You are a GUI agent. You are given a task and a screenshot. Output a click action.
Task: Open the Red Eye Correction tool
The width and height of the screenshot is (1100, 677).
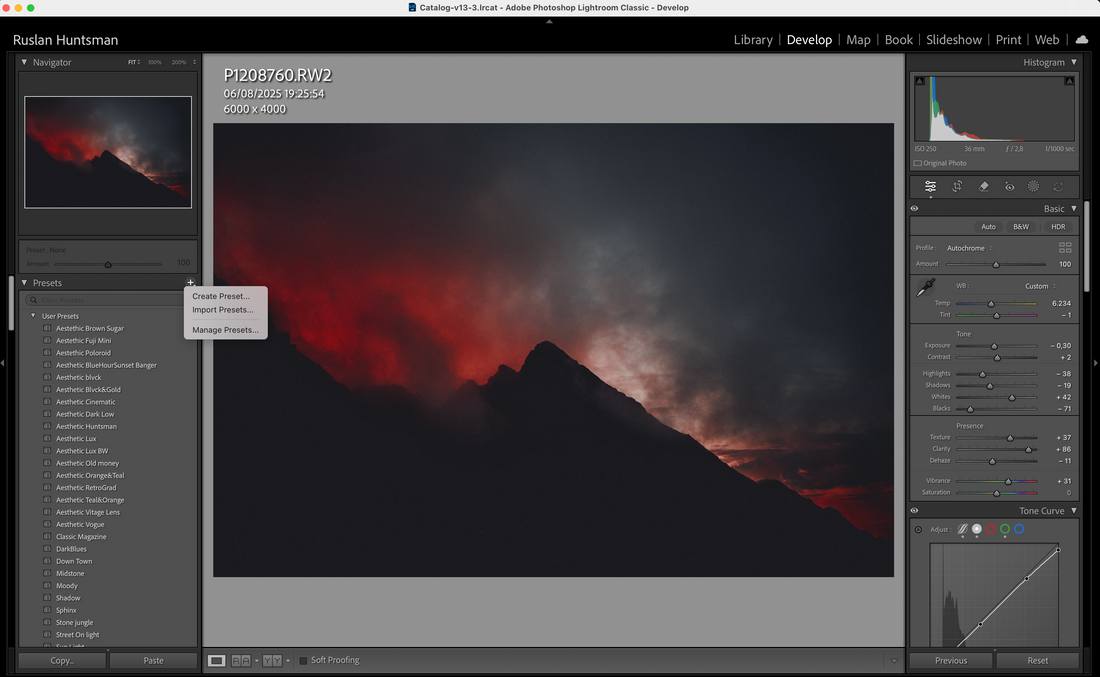[x=1009, y=186]
